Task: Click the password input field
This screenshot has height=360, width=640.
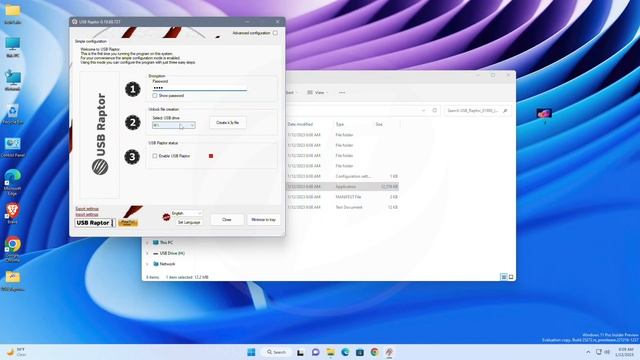Action: (x=200, y=88)
